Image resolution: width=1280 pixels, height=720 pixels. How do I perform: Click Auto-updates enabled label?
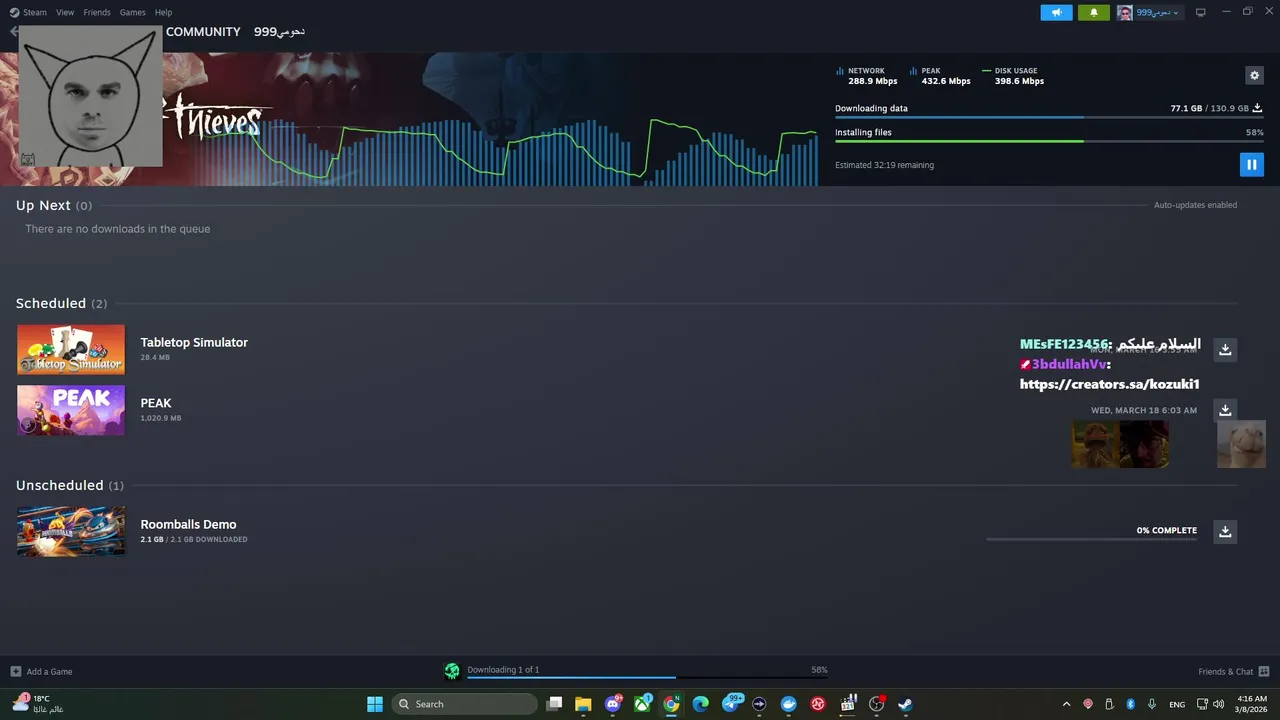pos(1195,205)
